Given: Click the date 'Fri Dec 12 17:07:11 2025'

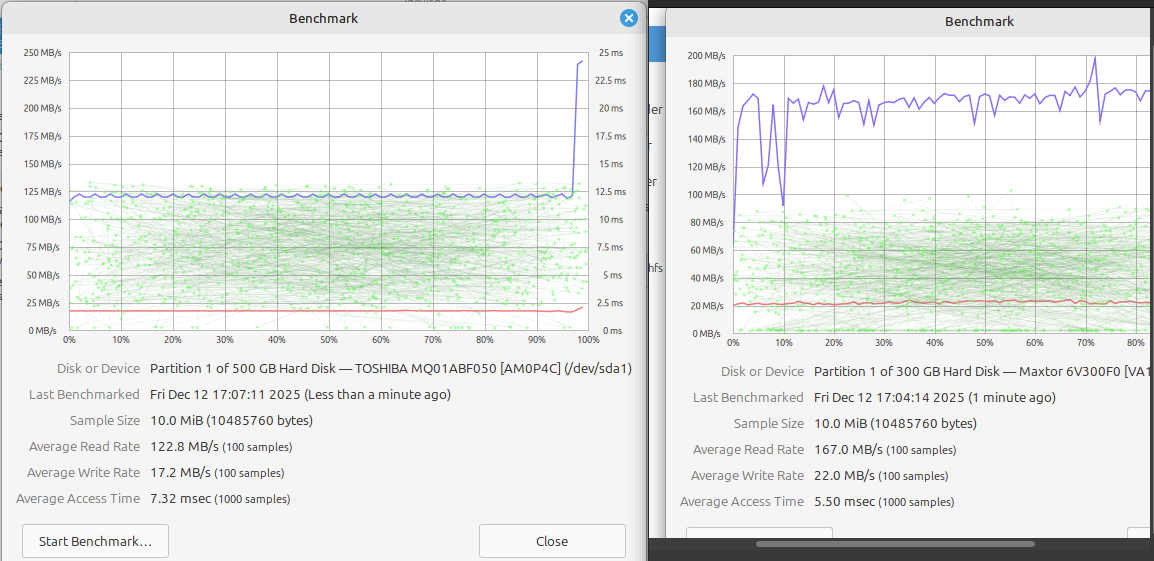Looking at the screenshot, I should click(224, 395).
